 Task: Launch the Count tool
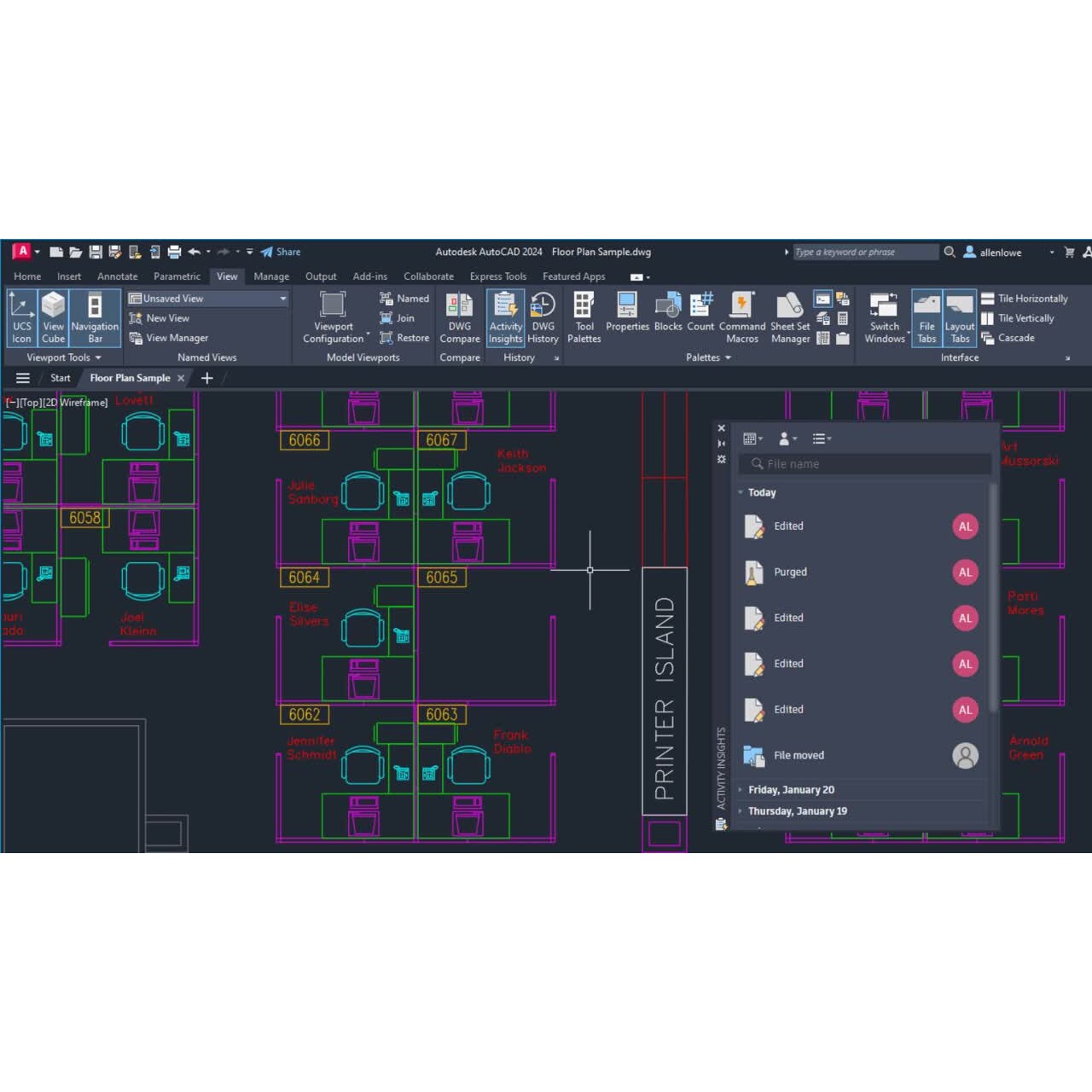point(700,316)
